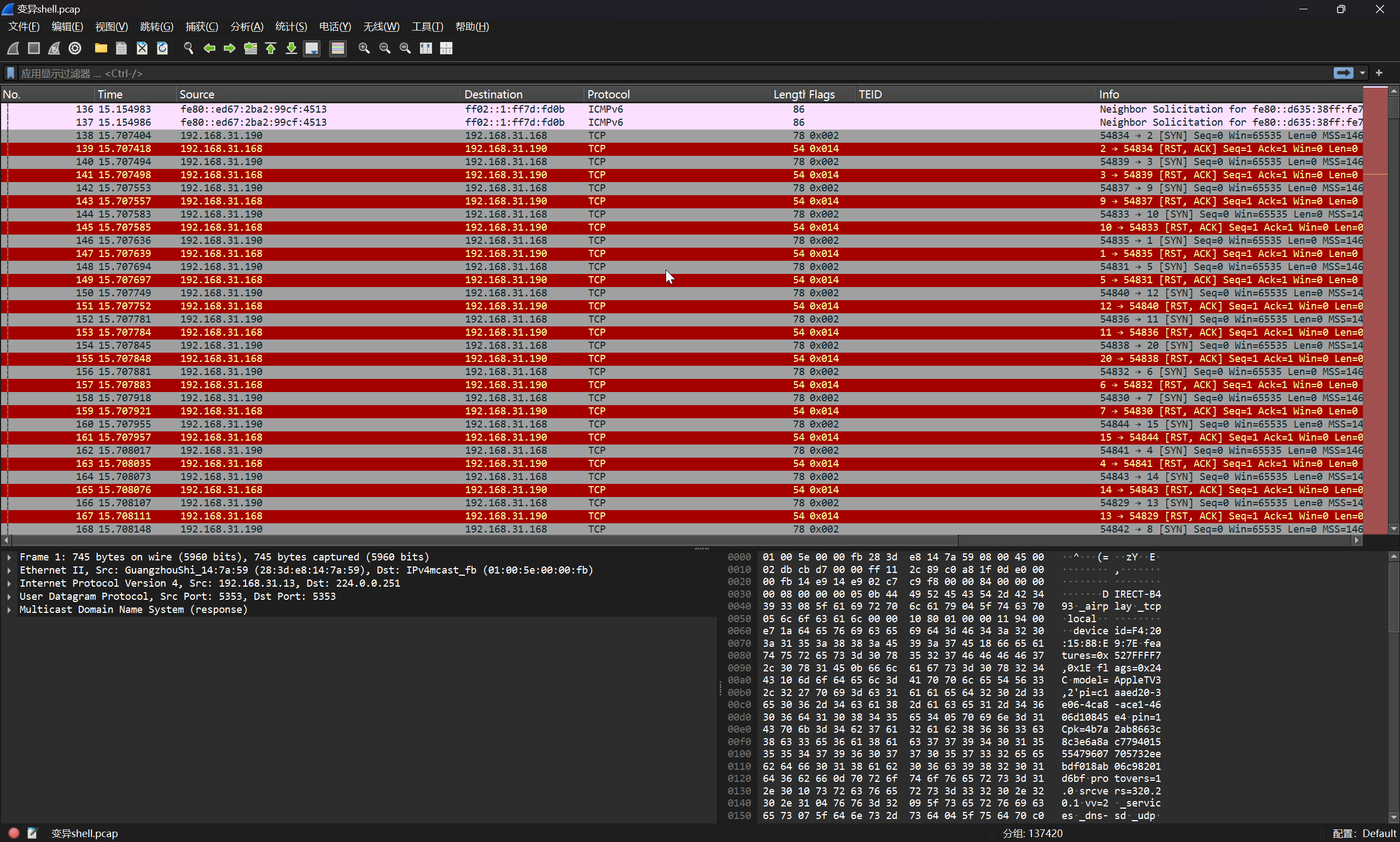Viewport: 1400px width, 842px height.
Task: Jump to the last packet
Action: pyautogui.click(x=291, y=48)
